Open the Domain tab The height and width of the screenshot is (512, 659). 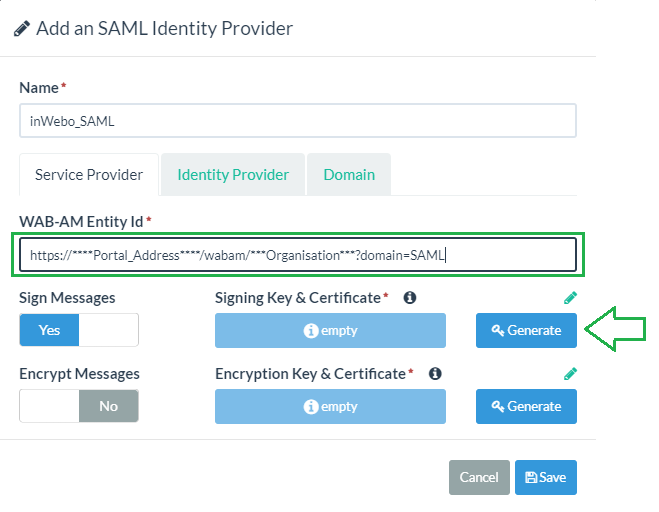(x=349, y=175)
